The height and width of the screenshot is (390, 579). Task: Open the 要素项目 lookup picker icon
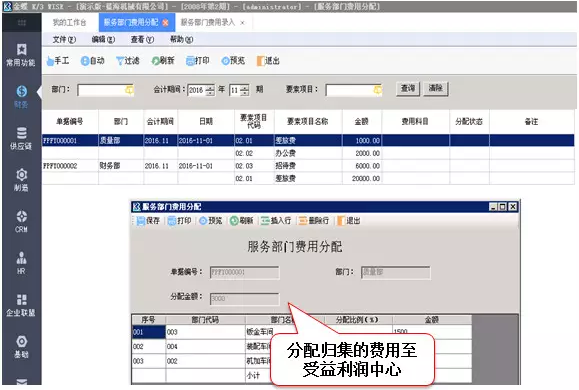click(378, 90)
